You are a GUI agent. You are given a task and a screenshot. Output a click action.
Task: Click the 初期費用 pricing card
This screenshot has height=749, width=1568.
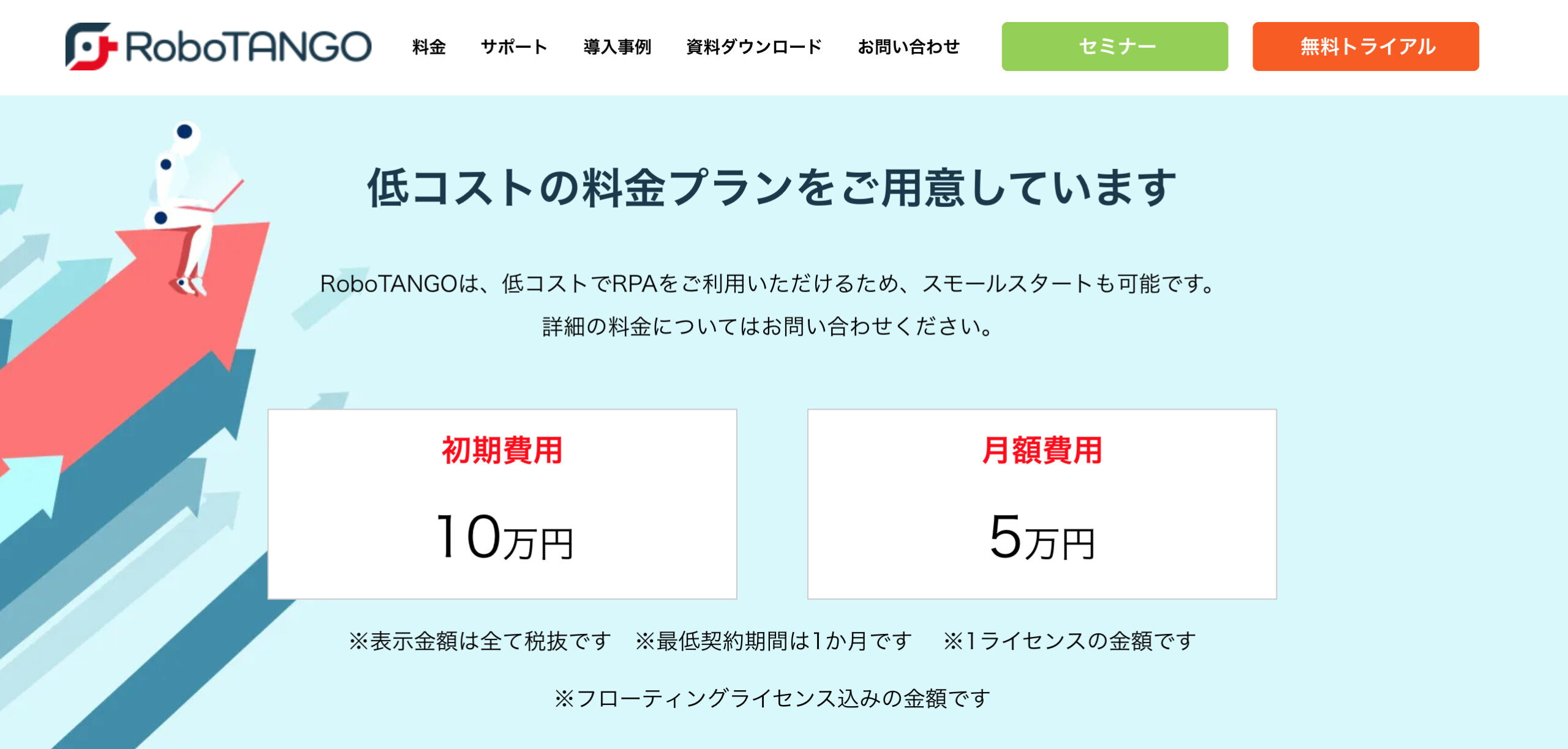click(x=502, y=504)
